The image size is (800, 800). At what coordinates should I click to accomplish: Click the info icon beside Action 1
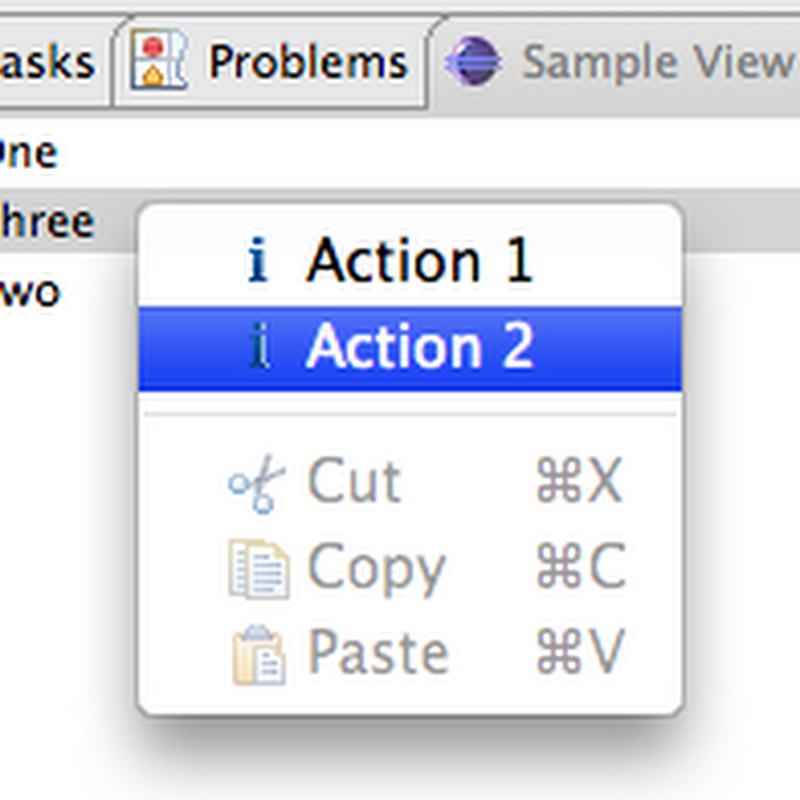(261, 259)
